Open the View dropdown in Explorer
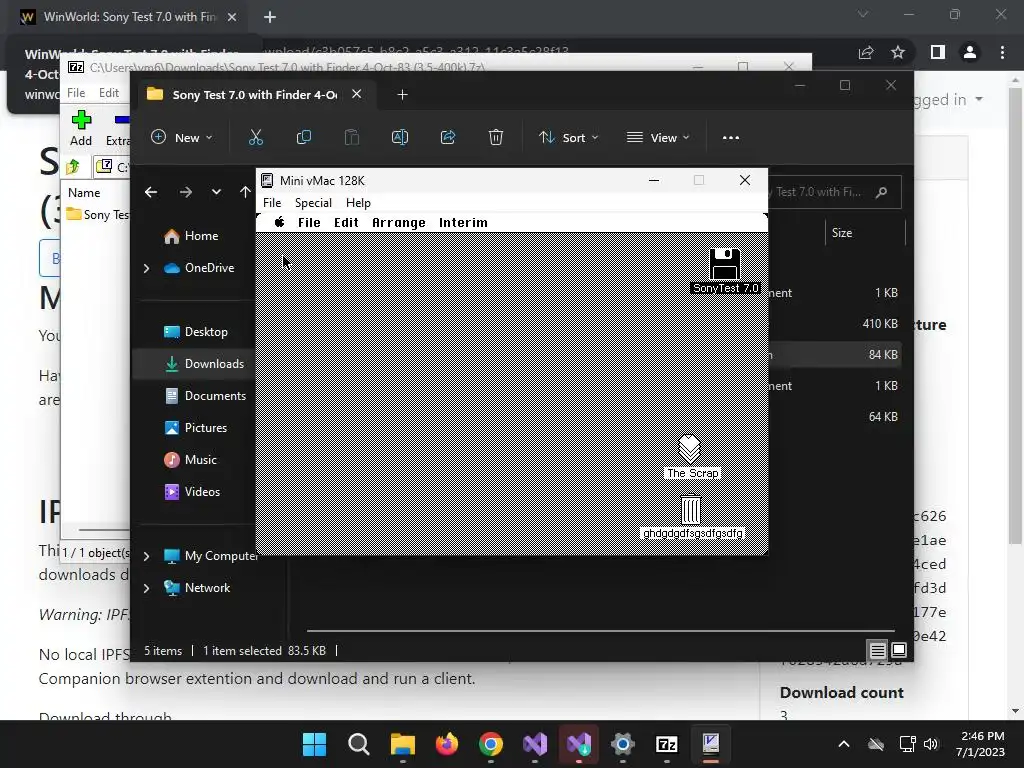 pyautogui.click(x=658, y=138)
